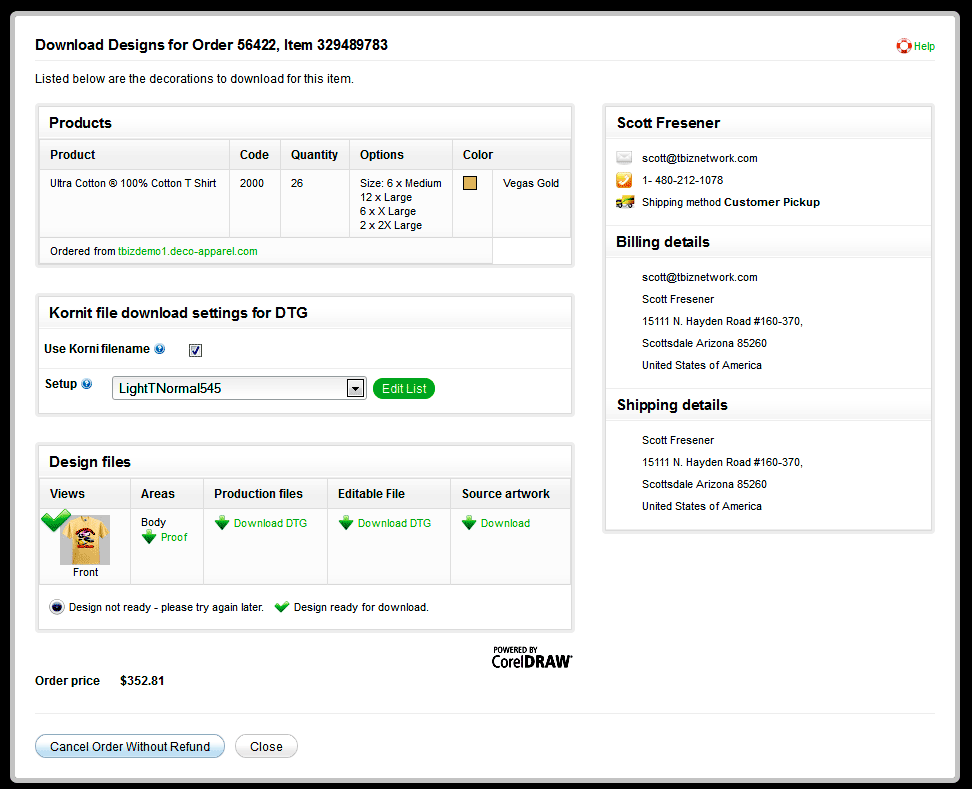The width and height of the screenshot is (972, 789).
Task: Open the tbizdemo1.deco-apparel.com link
Action: pyautogui.click(x=188, y=251)
